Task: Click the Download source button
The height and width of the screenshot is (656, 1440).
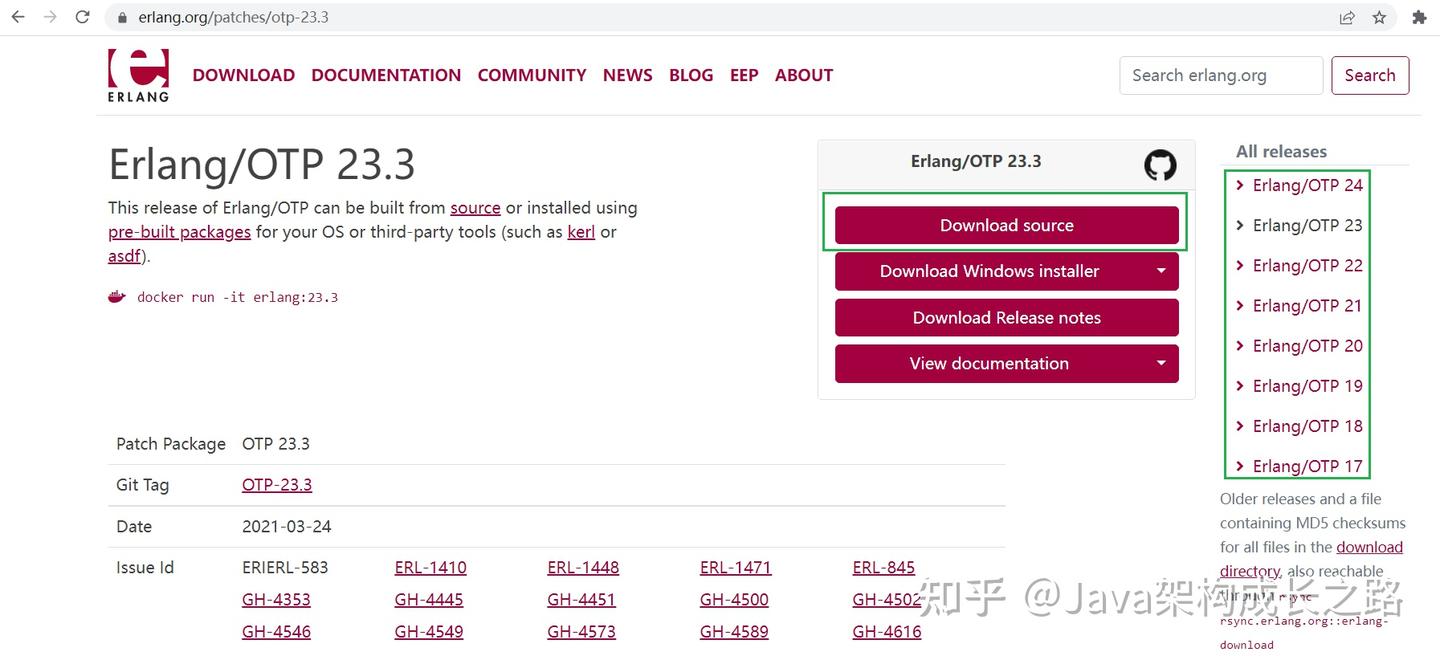Action: [1007, 225]
